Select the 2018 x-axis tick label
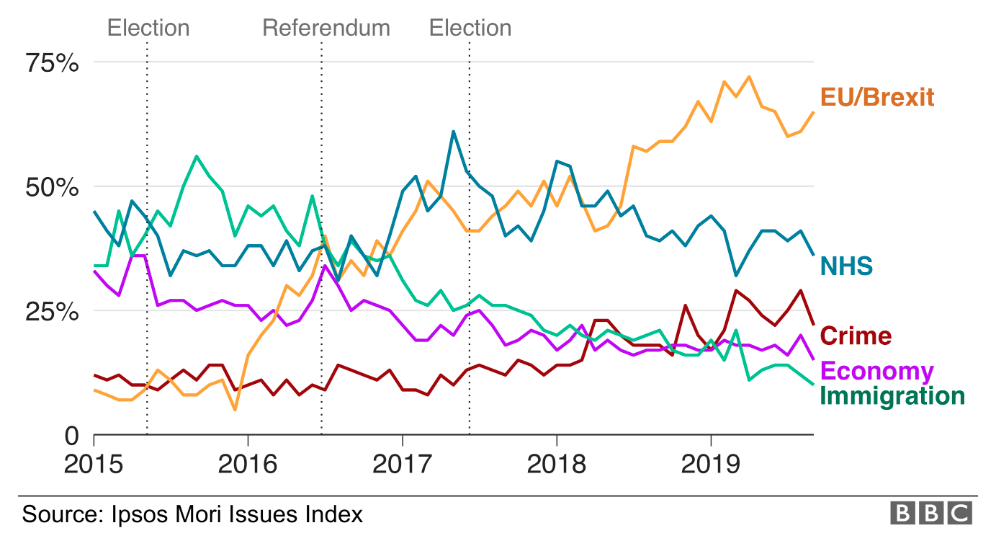The height and width of the screenshot is (545, 985). pos(556,464)
